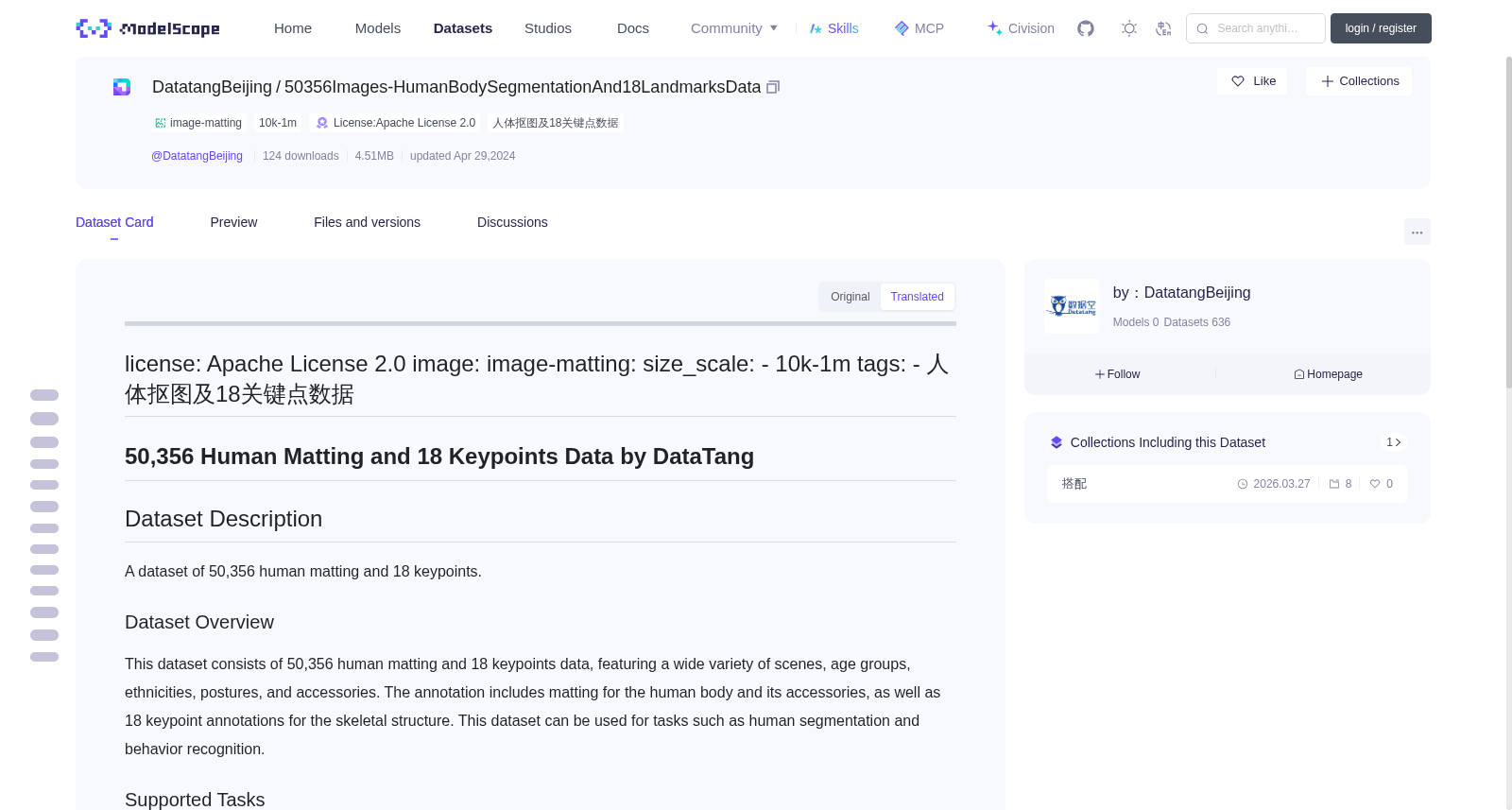Open MCP from the navigation bar
1512x810 pixels.
point(919,28)
